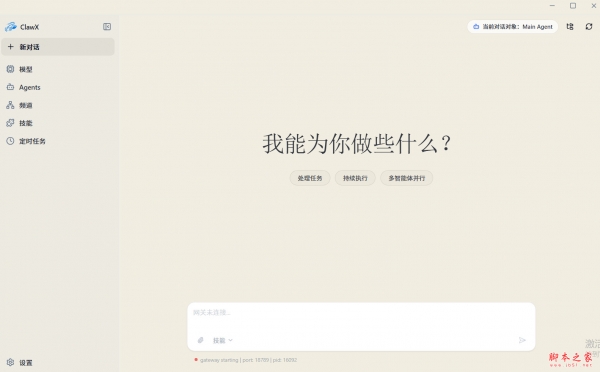Collapse the sidebar with the panel icon
The image size is (600, 372).
(x=107, y=26)
